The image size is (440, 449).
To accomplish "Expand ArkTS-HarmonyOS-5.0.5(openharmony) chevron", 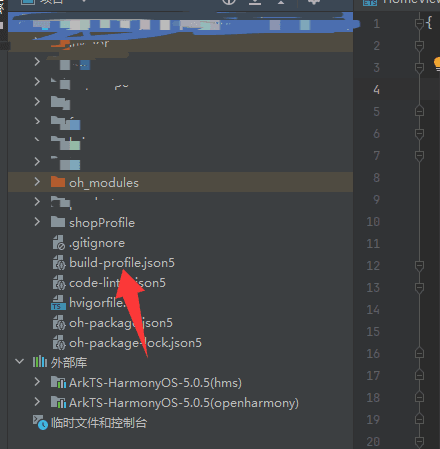I will pos(37,402).
